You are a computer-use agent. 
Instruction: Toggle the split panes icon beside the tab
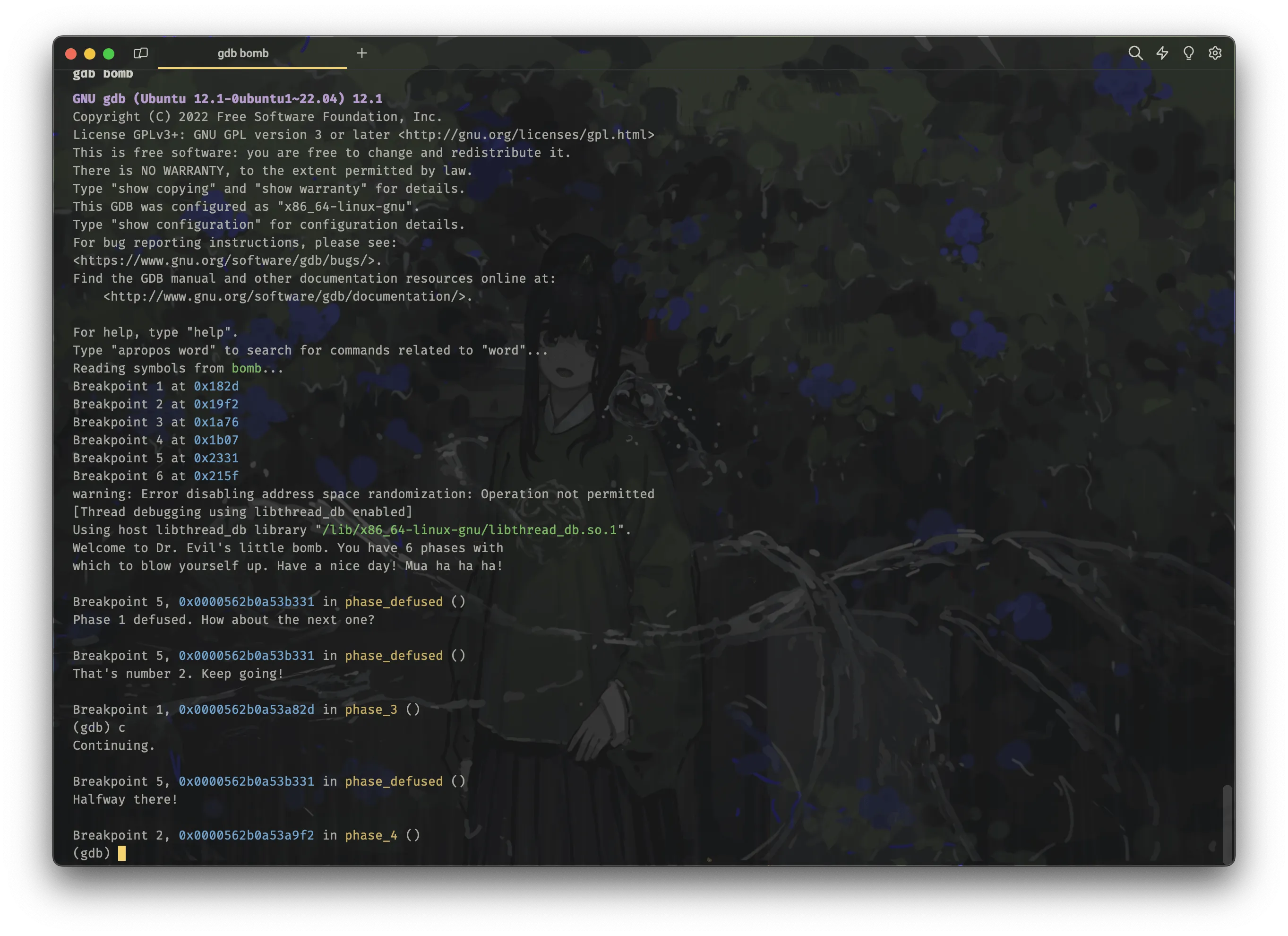[140, 53]
